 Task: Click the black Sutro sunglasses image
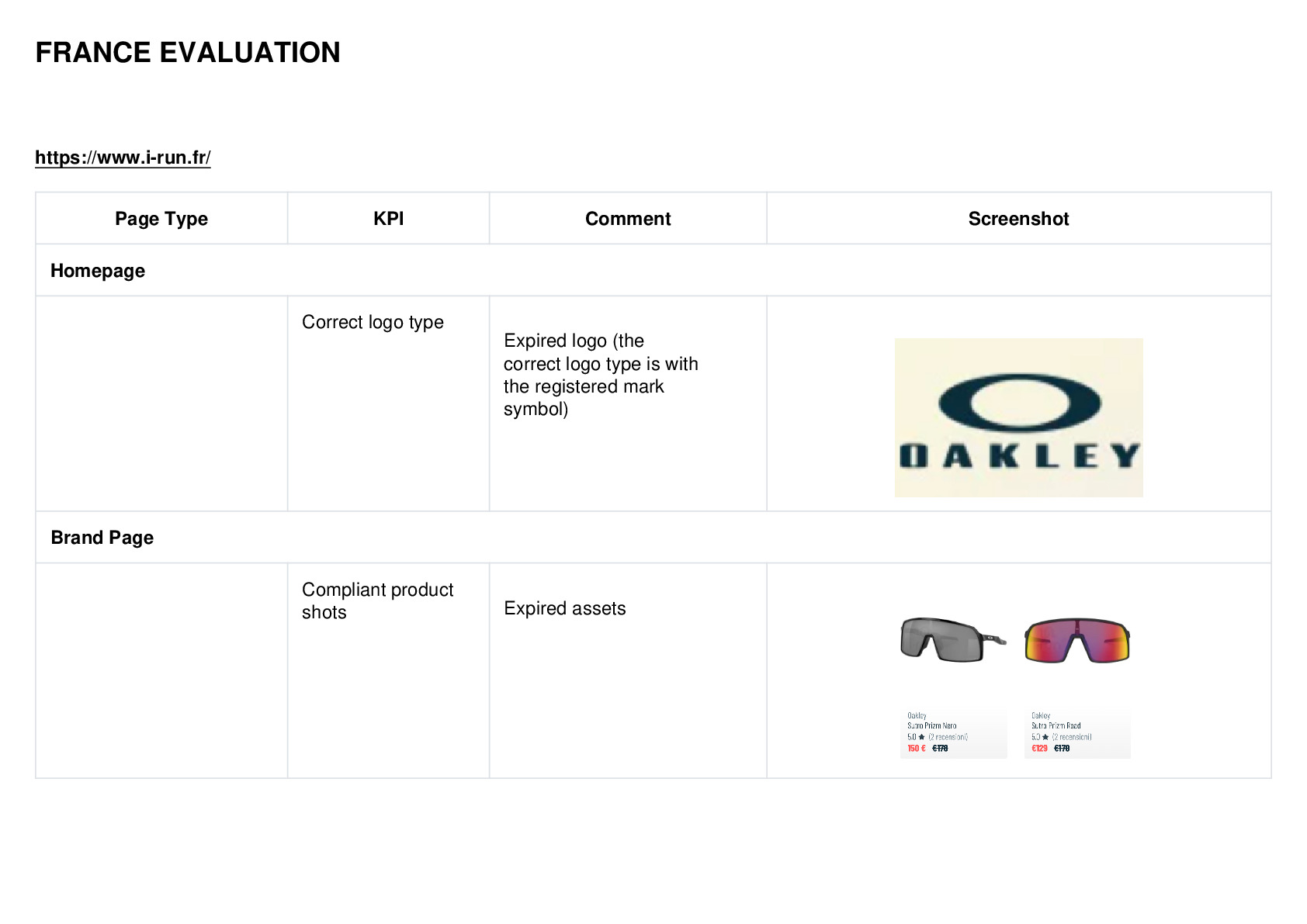953,640
